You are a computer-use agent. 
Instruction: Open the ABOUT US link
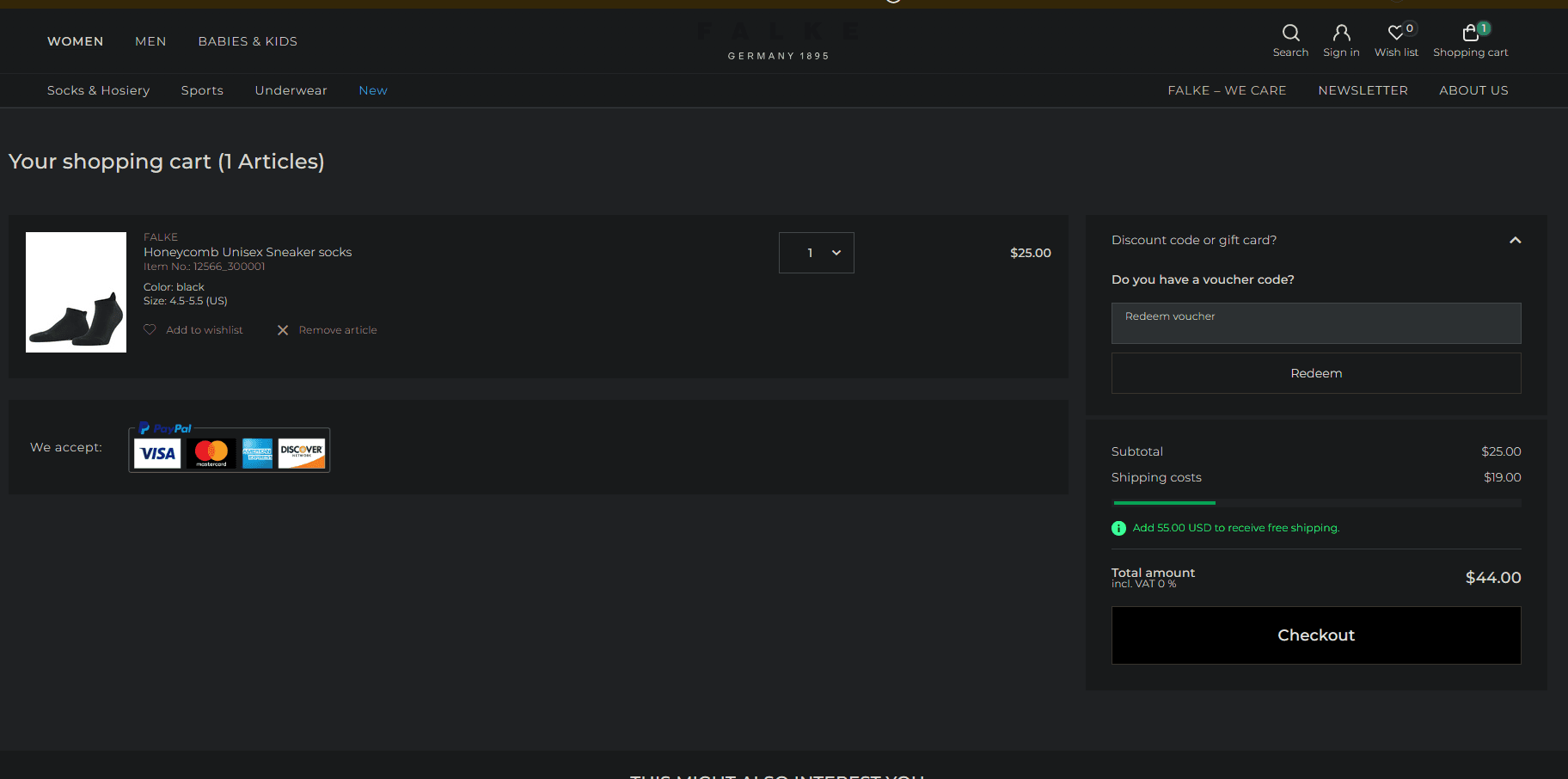click(1473, 90)
